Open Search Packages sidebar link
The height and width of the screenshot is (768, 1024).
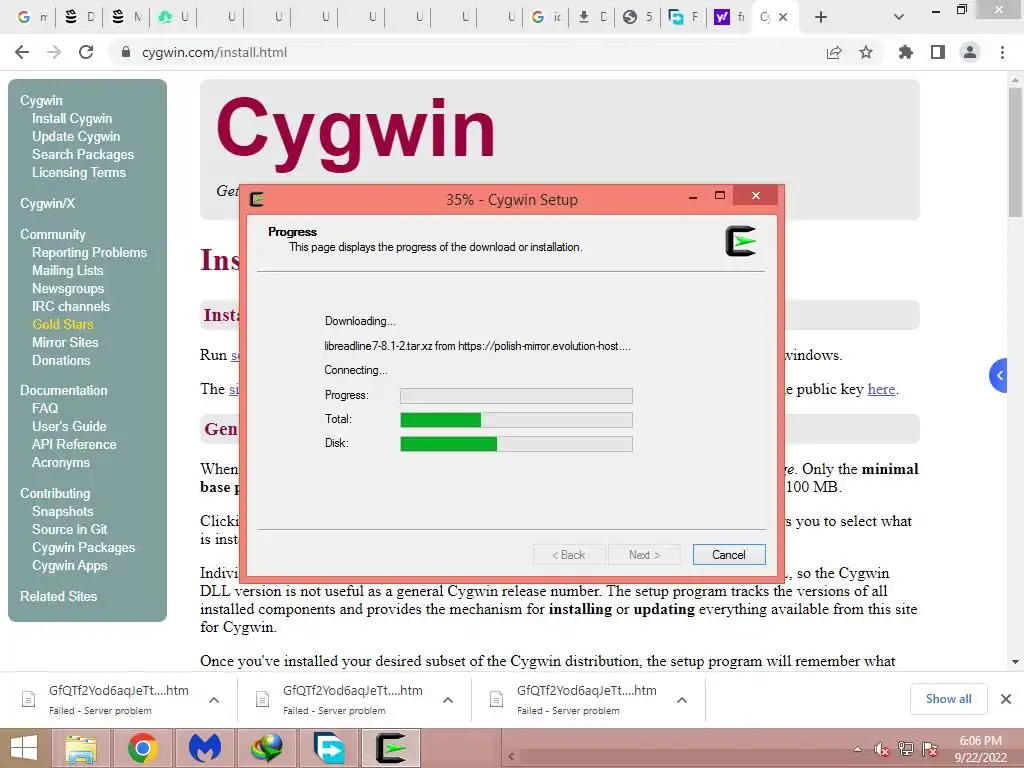coord(83,154)
